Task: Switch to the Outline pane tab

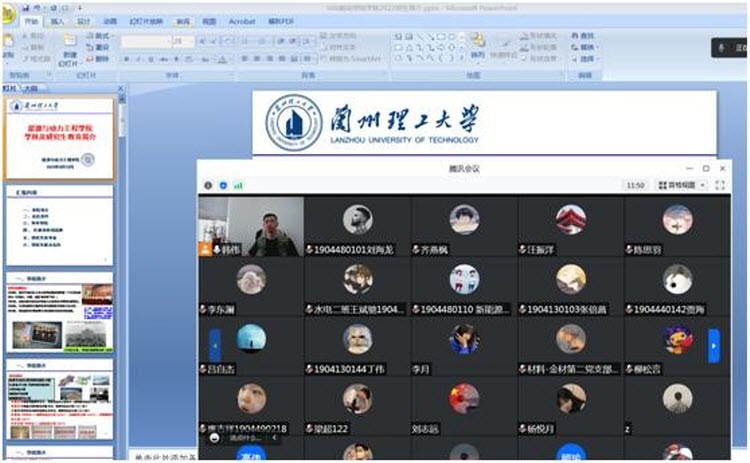Action: (x=31, y=87)
